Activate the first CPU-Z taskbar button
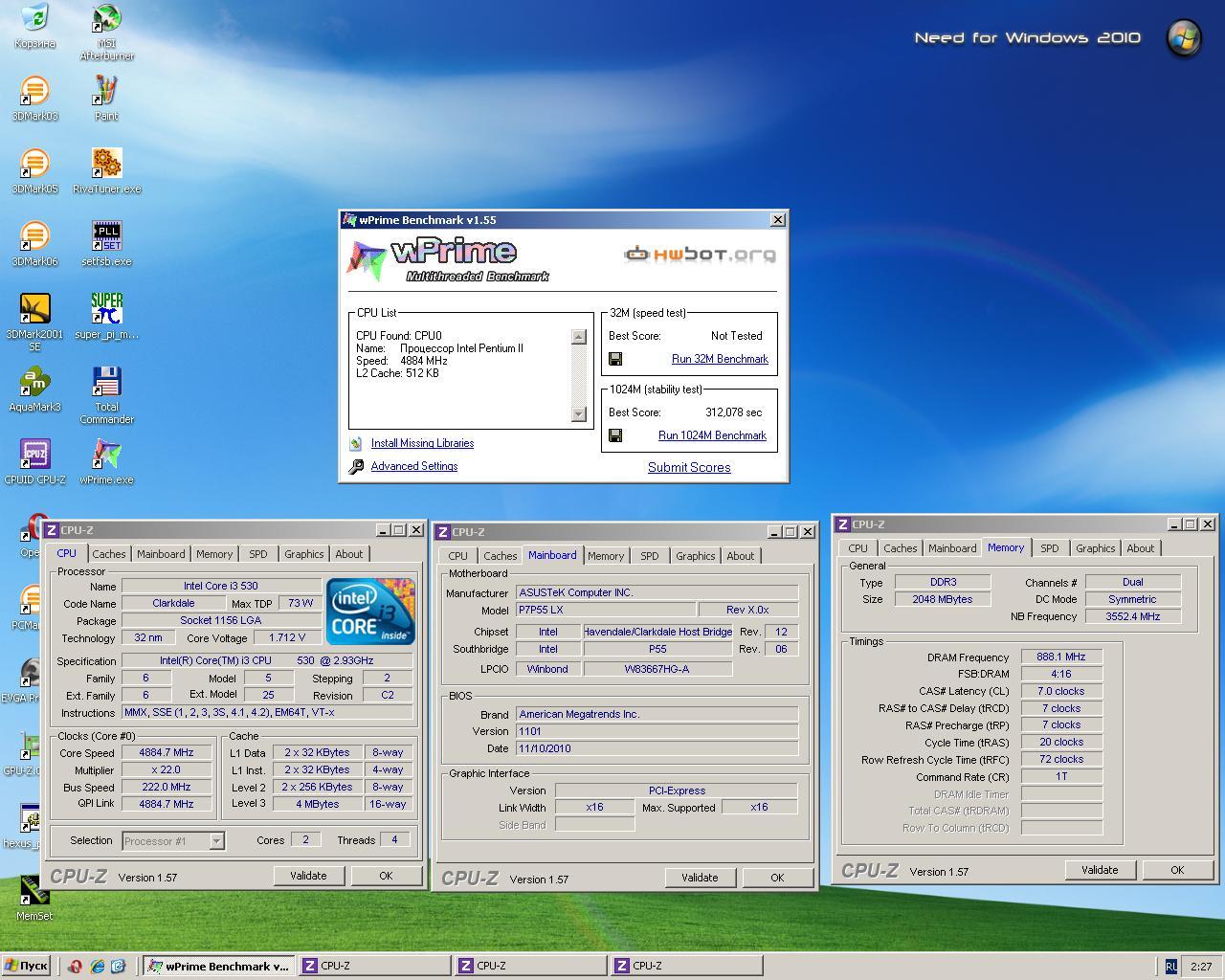Image resolution: width=1225 pixels, height=980 pixels. pyautogui.click(x=374, y=967)
